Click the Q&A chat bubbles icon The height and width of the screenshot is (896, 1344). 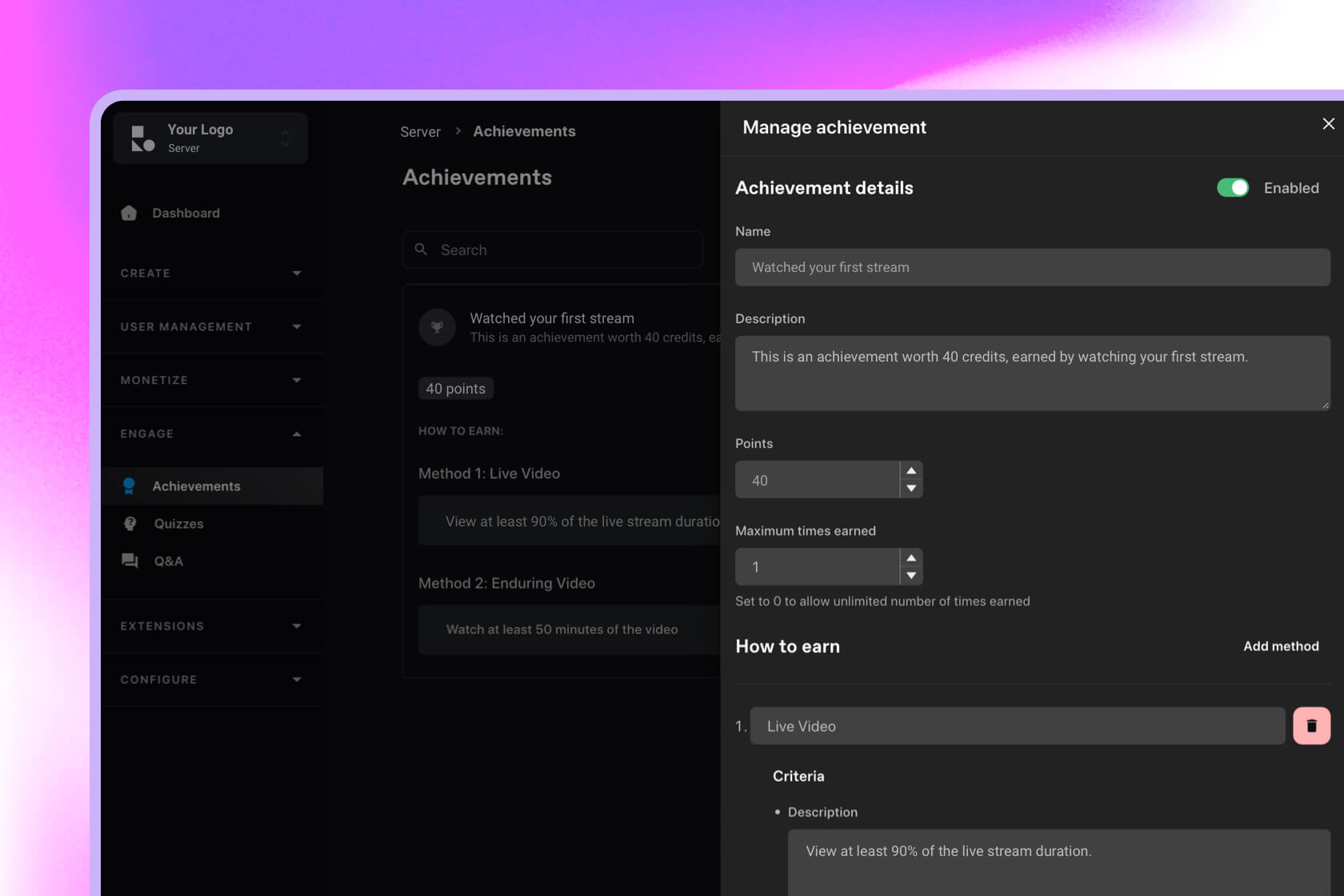click(130, 561)
